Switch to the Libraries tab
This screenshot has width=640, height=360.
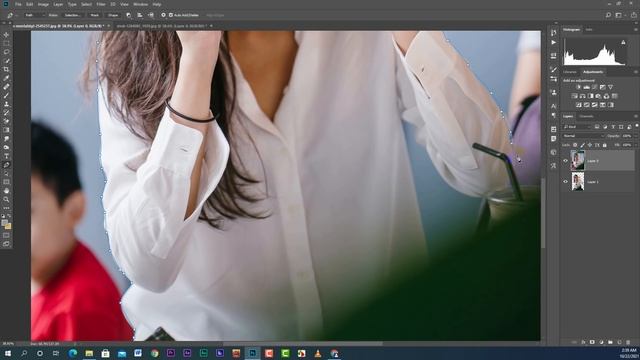click(x=570, y=72)
